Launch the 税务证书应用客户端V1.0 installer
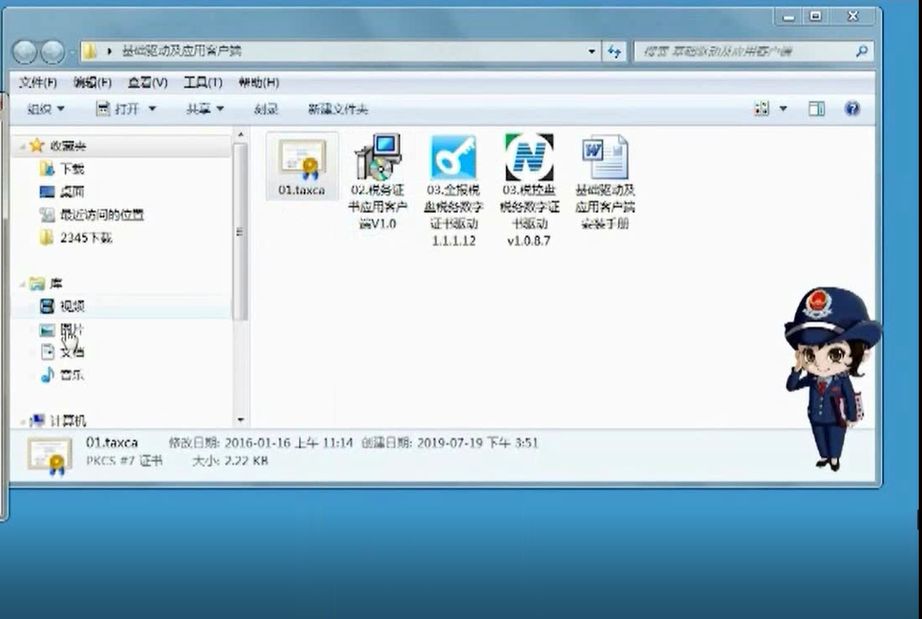This screenshot has height=619, width=922. point(378,160)
